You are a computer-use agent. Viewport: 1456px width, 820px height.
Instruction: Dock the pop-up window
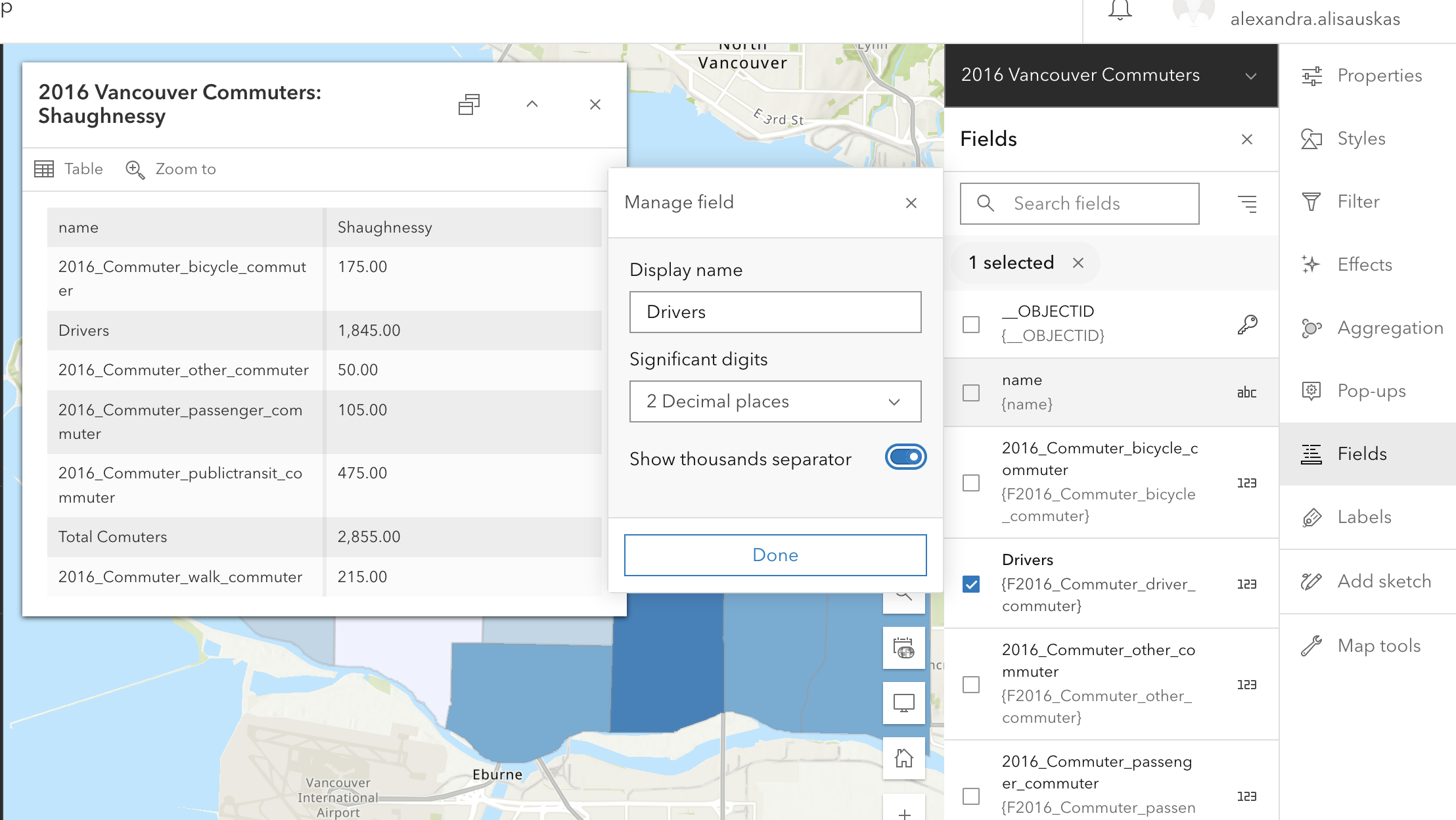click(469, 104)
